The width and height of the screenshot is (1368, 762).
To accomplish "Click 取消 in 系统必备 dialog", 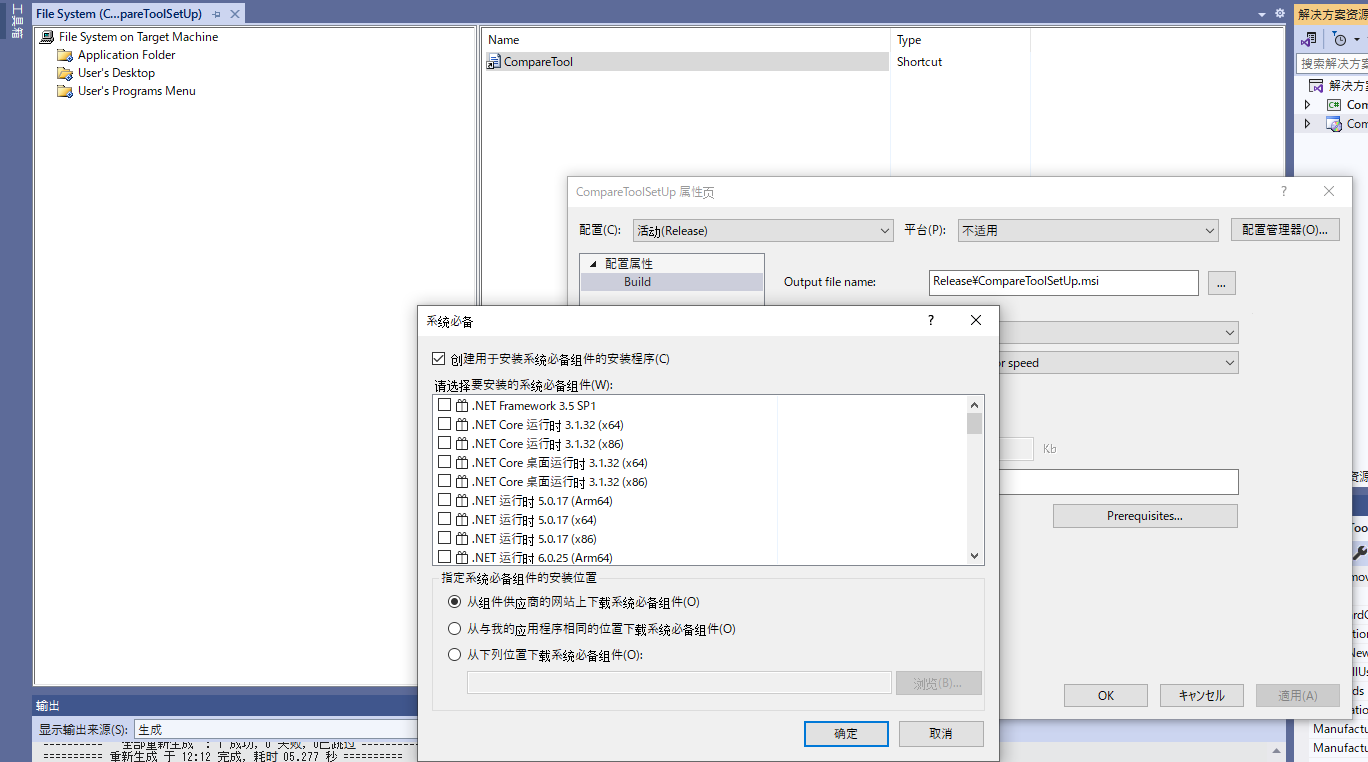I will [x=941, y=733].
